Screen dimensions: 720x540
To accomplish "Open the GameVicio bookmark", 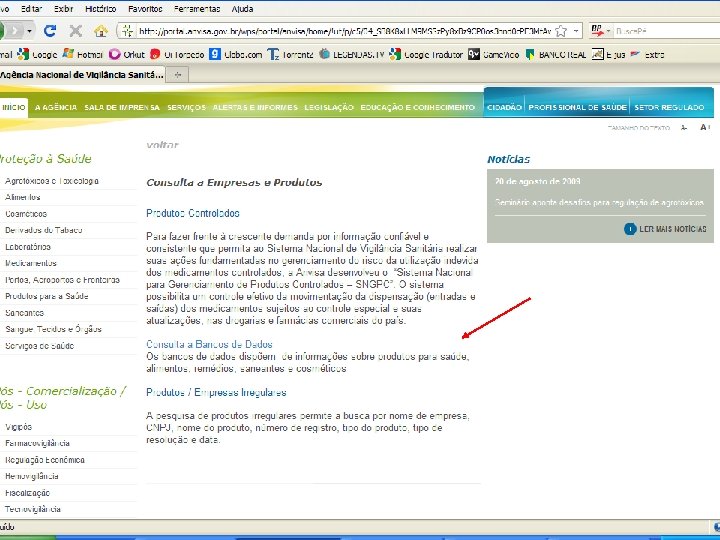I will pos(494,55).
